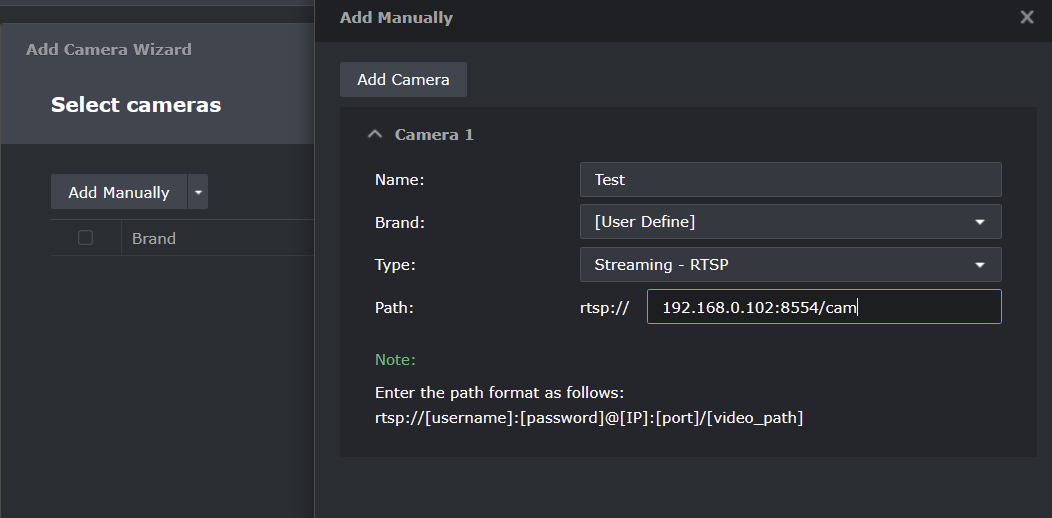
Task: Click the green Note label
Action: pyautogui.click(x=395, y=359)
